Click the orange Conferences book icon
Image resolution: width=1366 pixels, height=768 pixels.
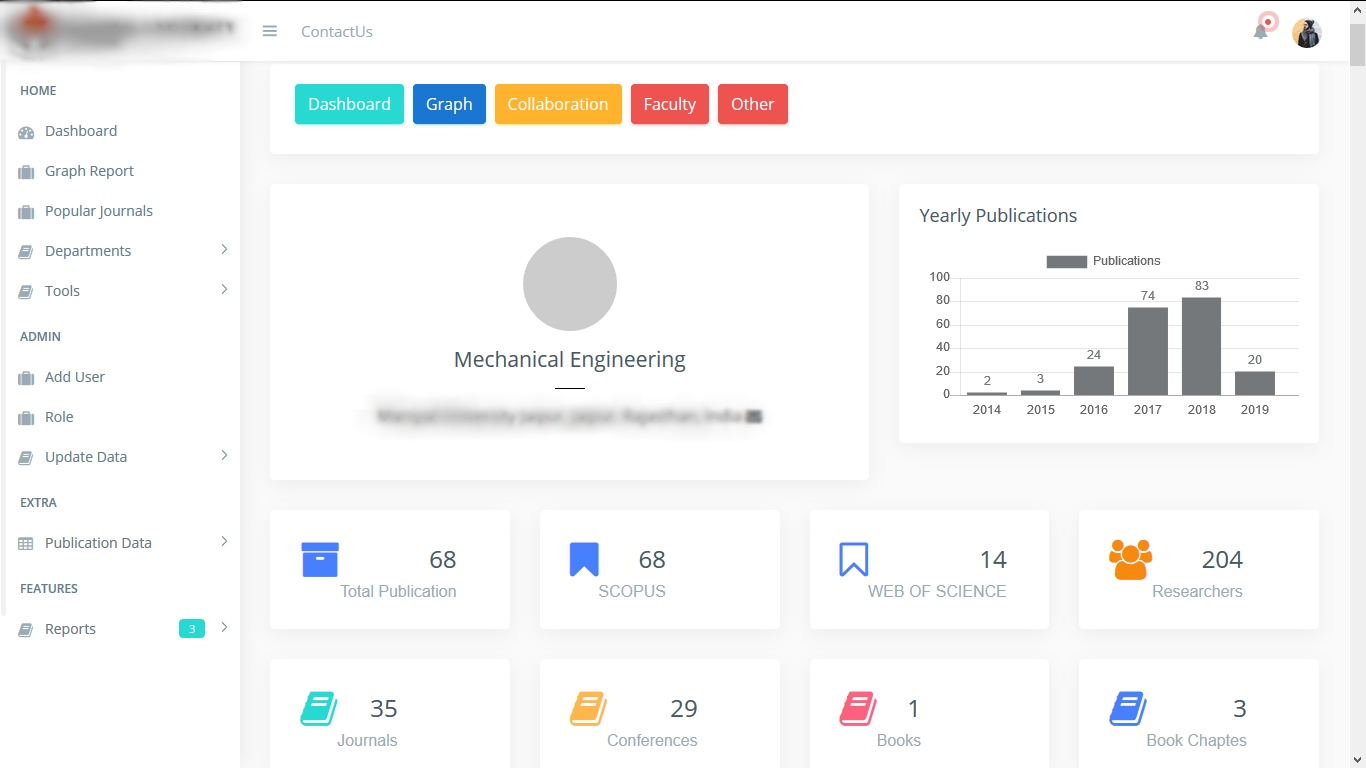(x=588, y=708)
